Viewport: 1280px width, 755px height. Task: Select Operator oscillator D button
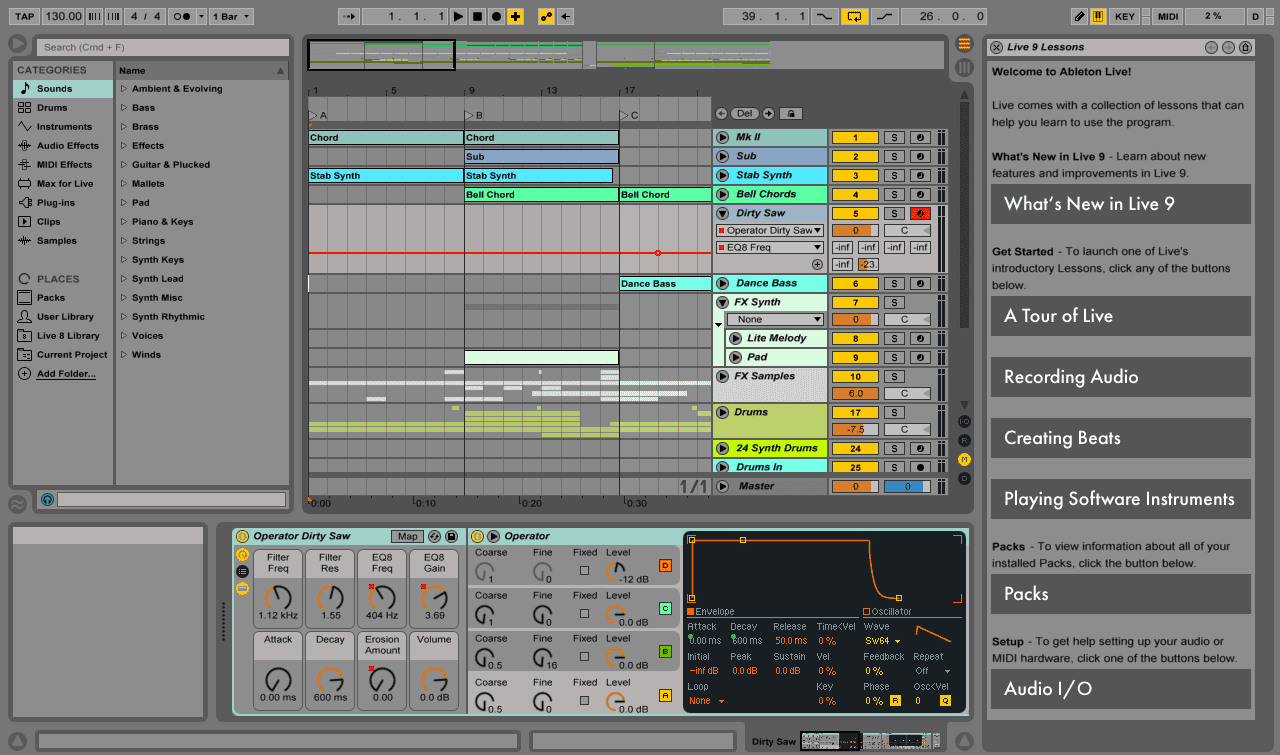[665, 566]
